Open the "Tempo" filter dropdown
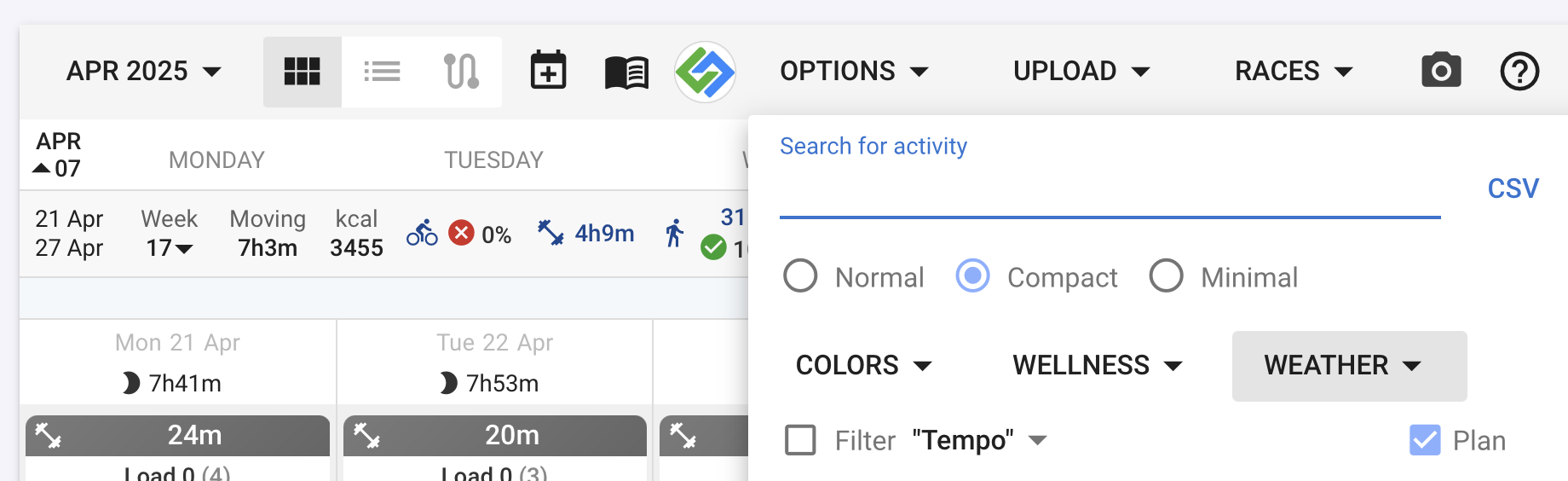The width and height of the screenshot is (1568, 481). pyautogui.click(x=979, y=440)
